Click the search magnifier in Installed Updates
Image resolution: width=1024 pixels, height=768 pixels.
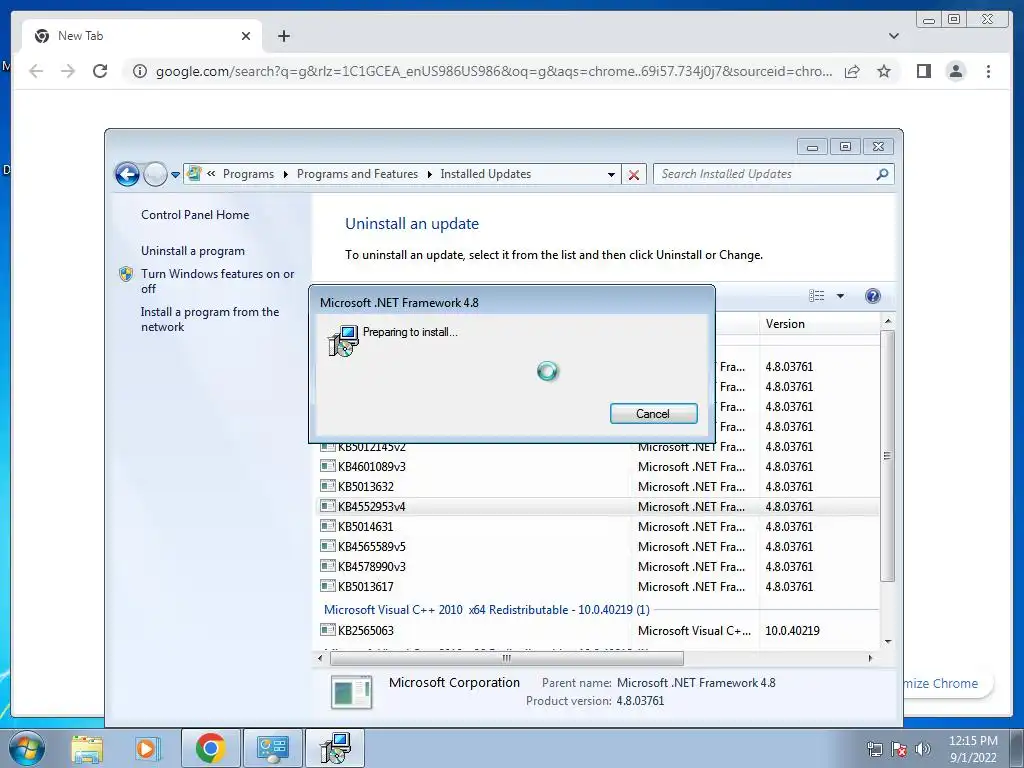pyautogui.click(x=882, y=174)
